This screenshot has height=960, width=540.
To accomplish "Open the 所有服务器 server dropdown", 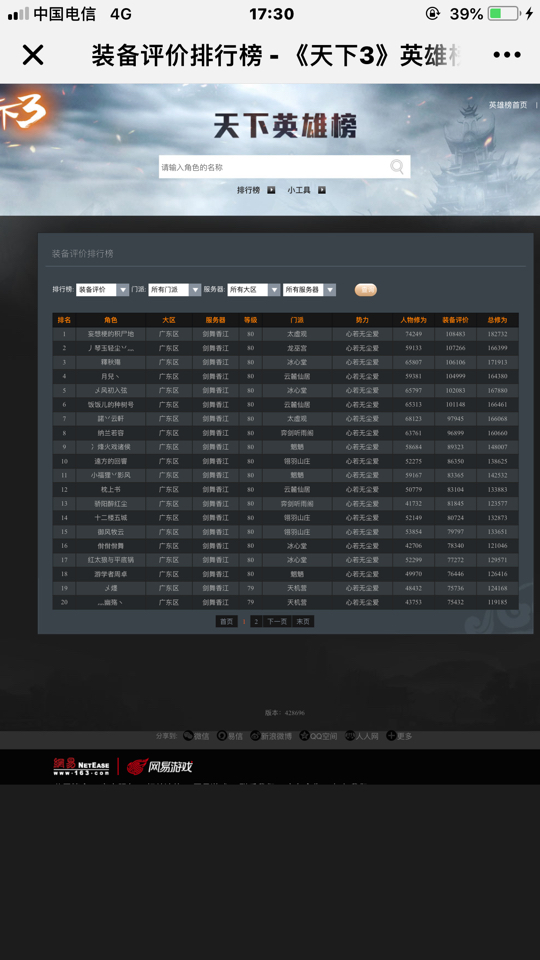I will click(309, 290).
